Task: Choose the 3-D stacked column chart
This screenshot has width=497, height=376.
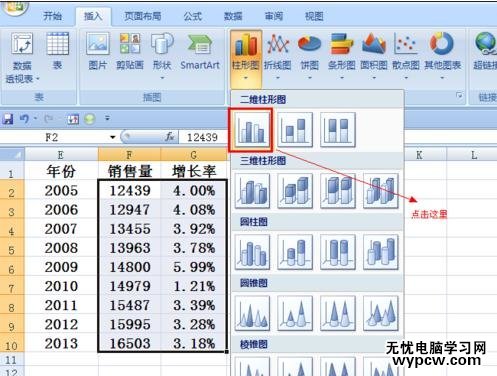Action: 295,191
